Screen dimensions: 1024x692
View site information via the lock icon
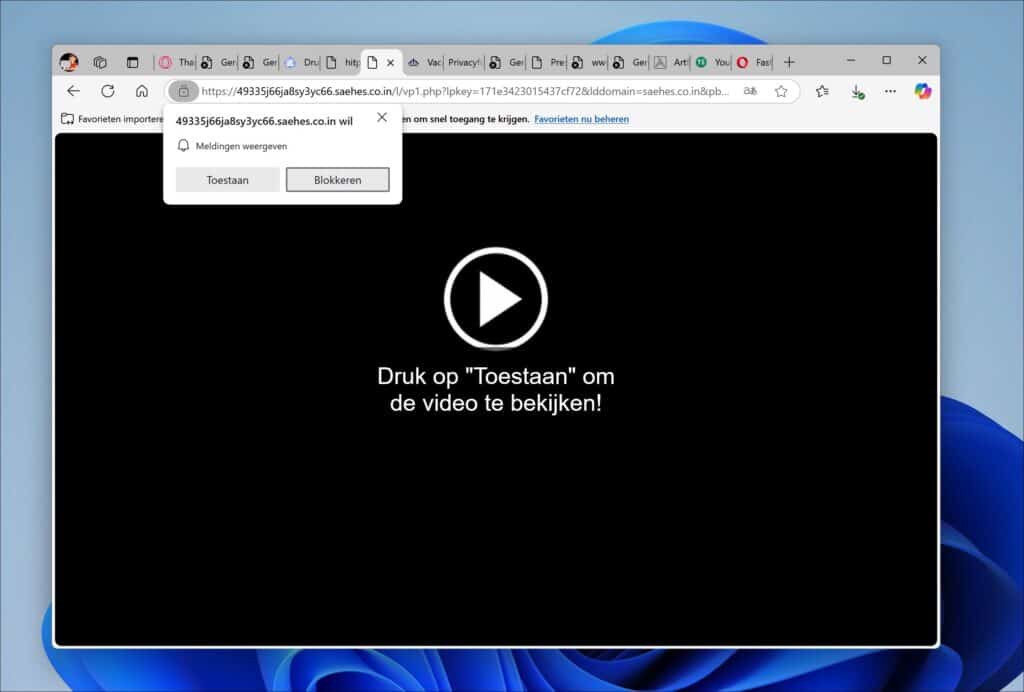pos(184,91)
